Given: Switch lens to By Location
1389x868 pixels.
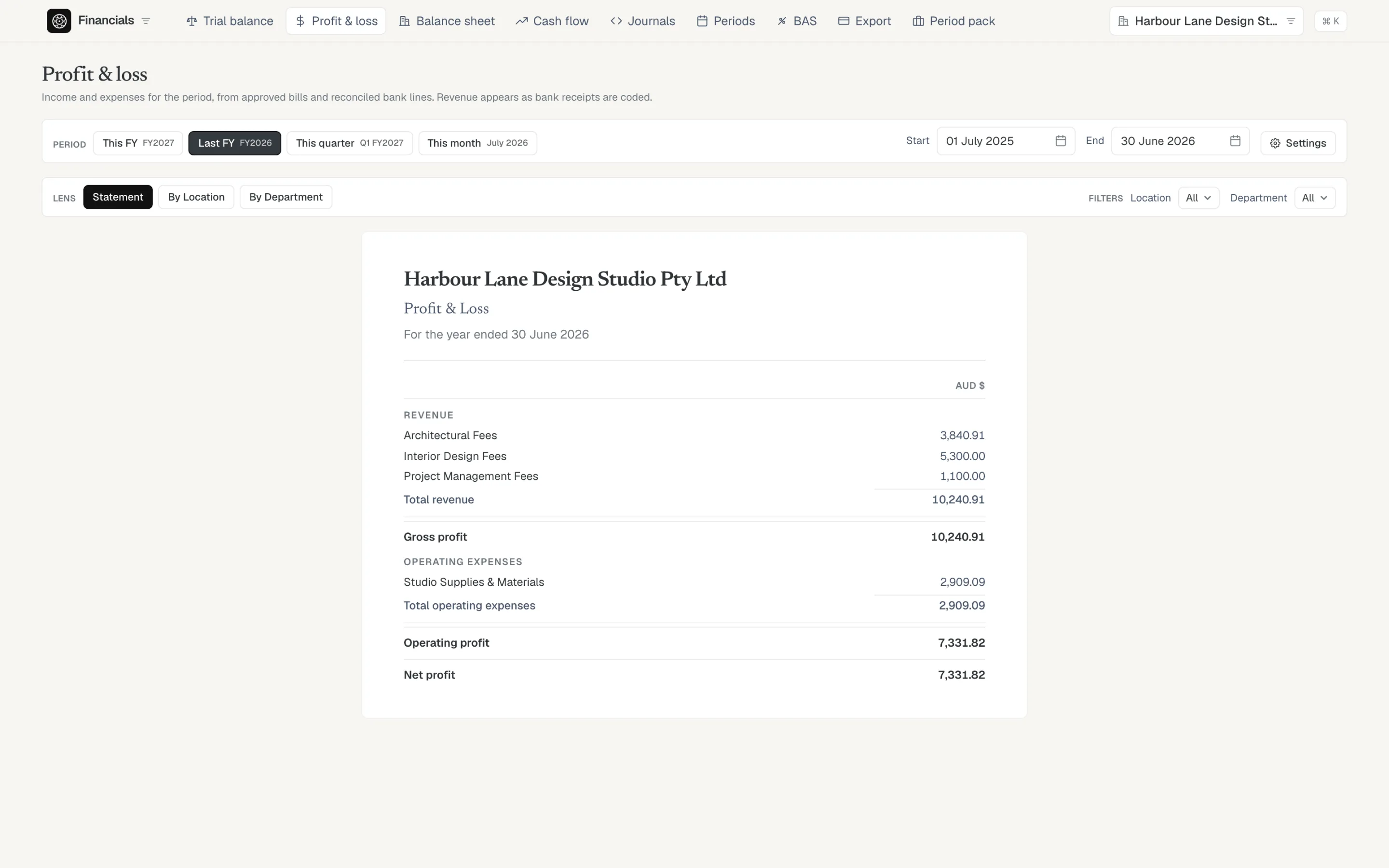Looking at the screenshot, I should click(x=196, y=197).
